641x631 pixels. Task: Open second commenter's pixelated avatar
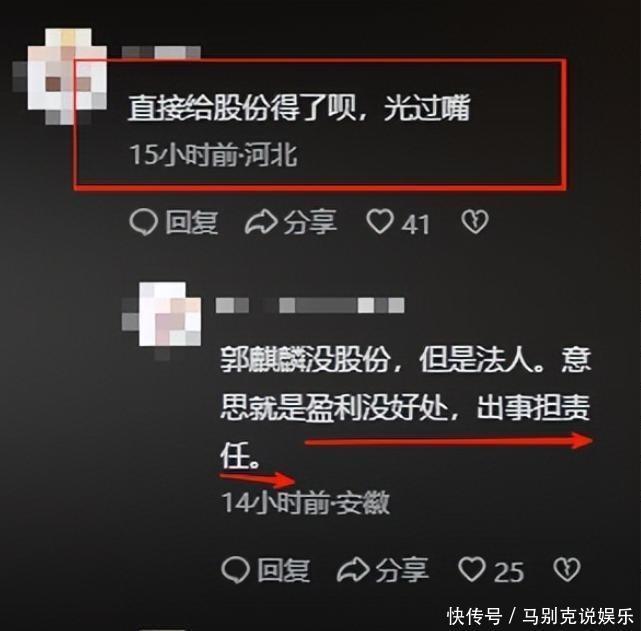pos(162,318)
